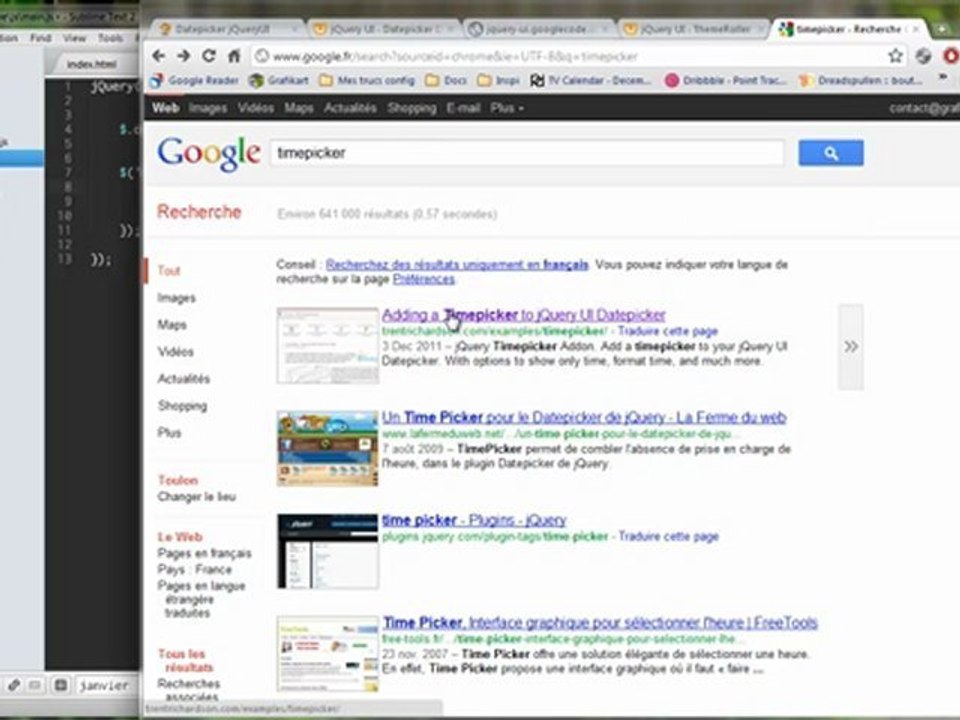The width and height of the screenshot is (960, 720).
Task: Open TV Calendar bookmark
Action: pos(591,80)
